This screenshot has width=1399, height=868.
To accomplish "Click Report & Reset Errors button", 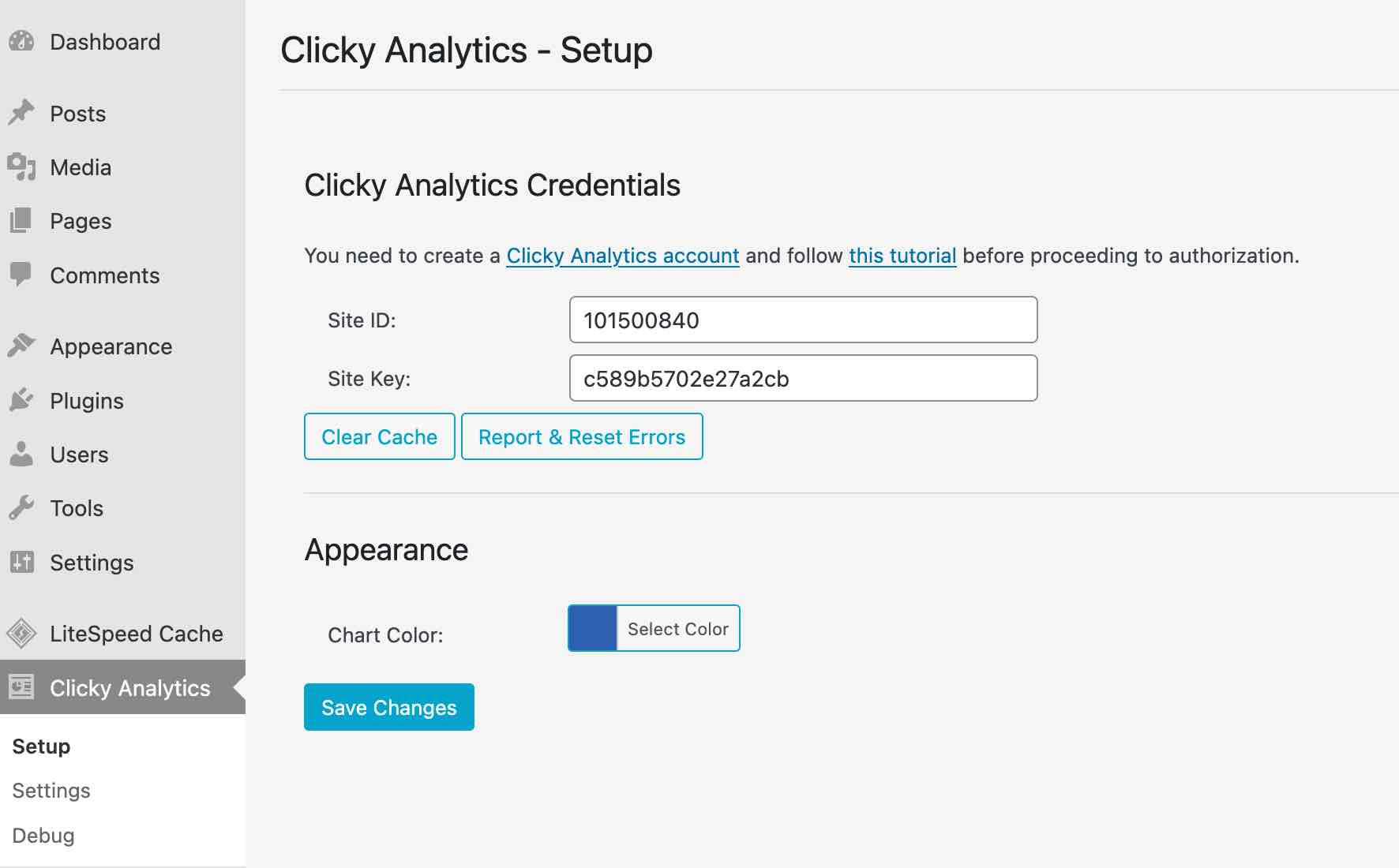I will tap(582, 436).
